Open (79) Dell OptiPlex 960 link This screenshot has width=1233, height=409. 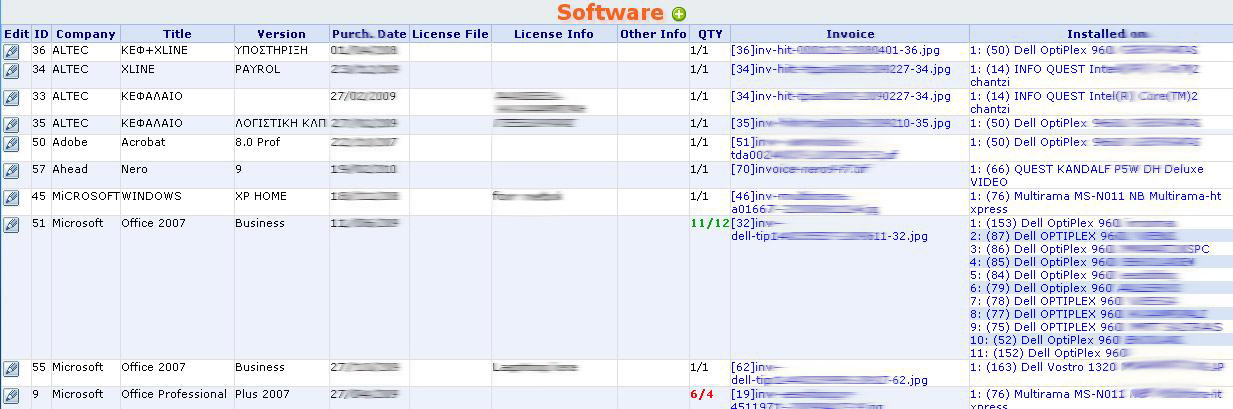[1075, 288]
